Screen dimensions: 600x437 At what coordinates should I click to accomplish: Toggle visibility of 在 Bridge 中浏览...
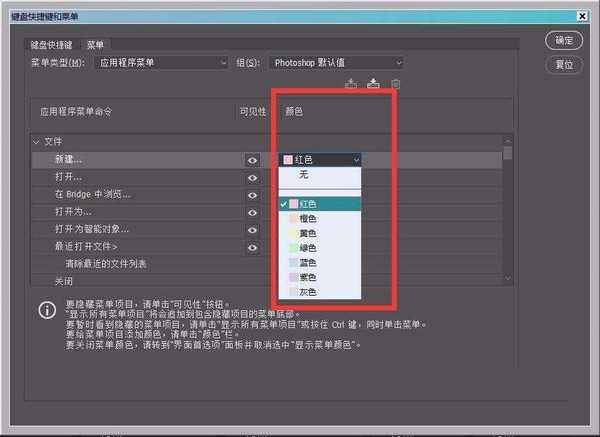coord(252,194)
